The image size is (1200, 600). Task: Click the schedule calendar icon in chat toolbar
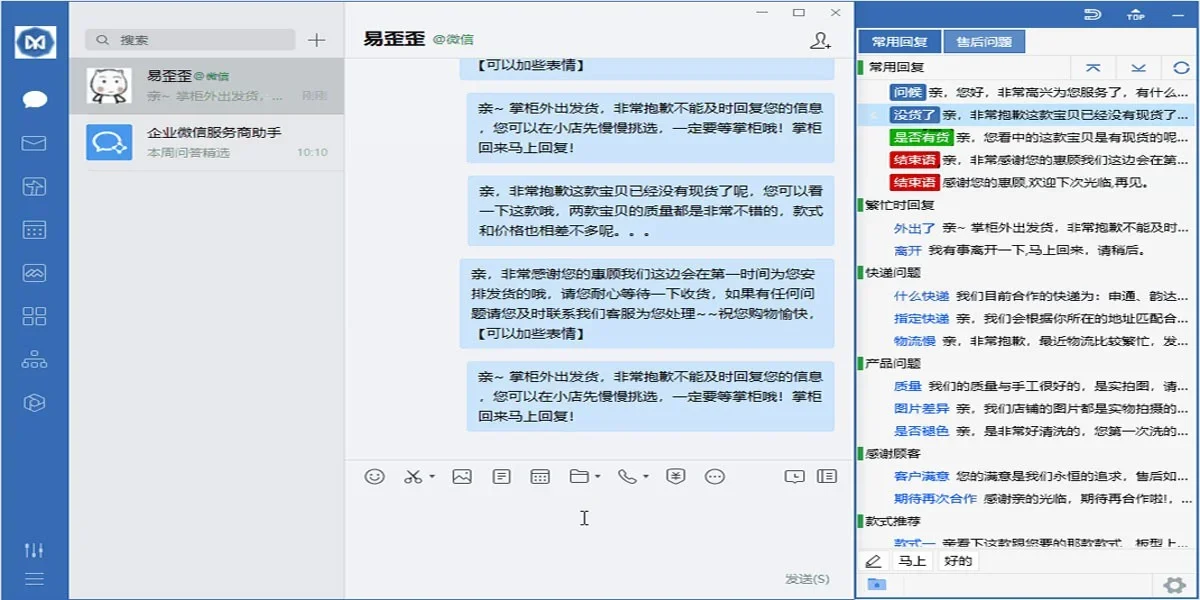(540, 477)
